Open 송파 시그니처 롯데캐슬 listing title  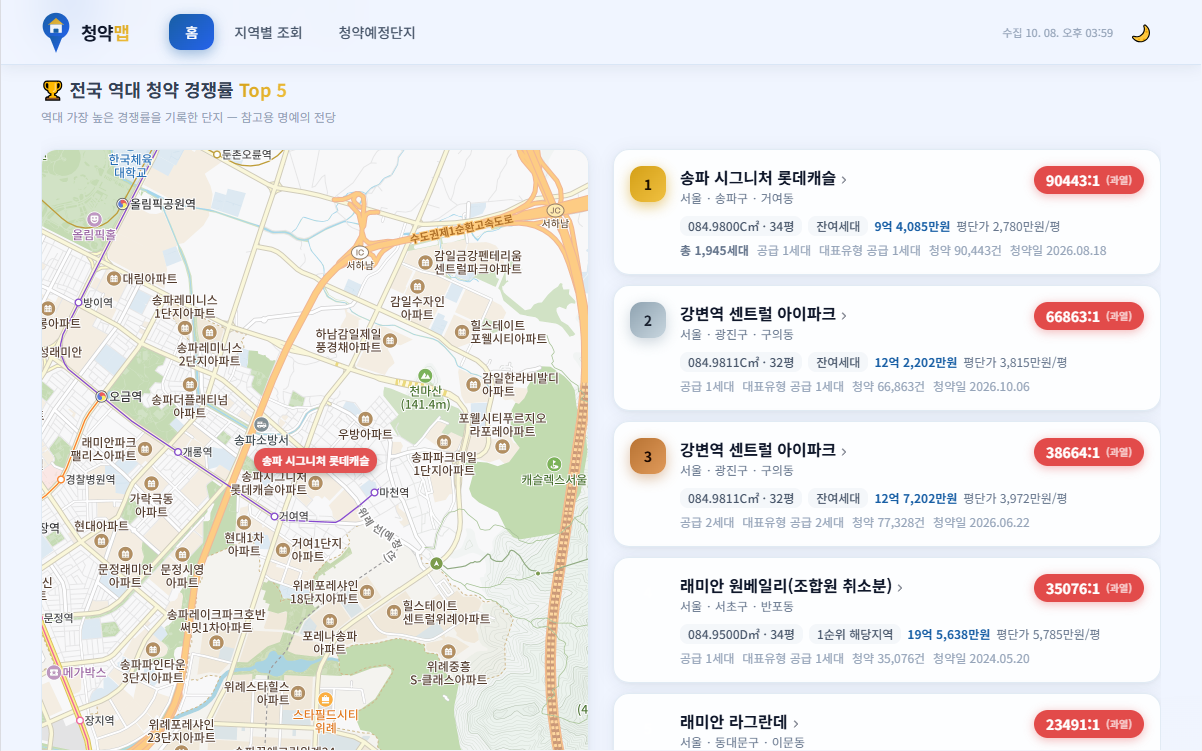click(x=757, y=178)
